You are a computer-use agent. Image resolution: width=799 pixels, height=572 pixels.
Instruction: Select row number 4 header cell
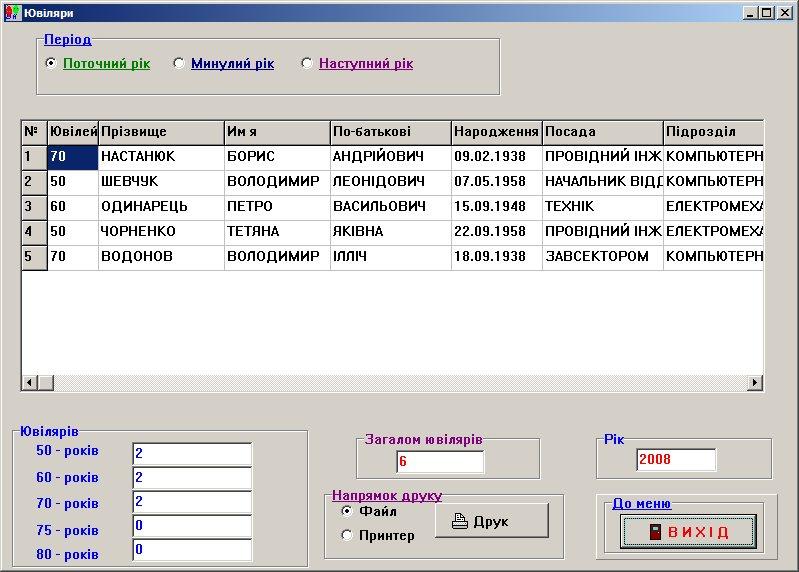click(x=35, y=232)
